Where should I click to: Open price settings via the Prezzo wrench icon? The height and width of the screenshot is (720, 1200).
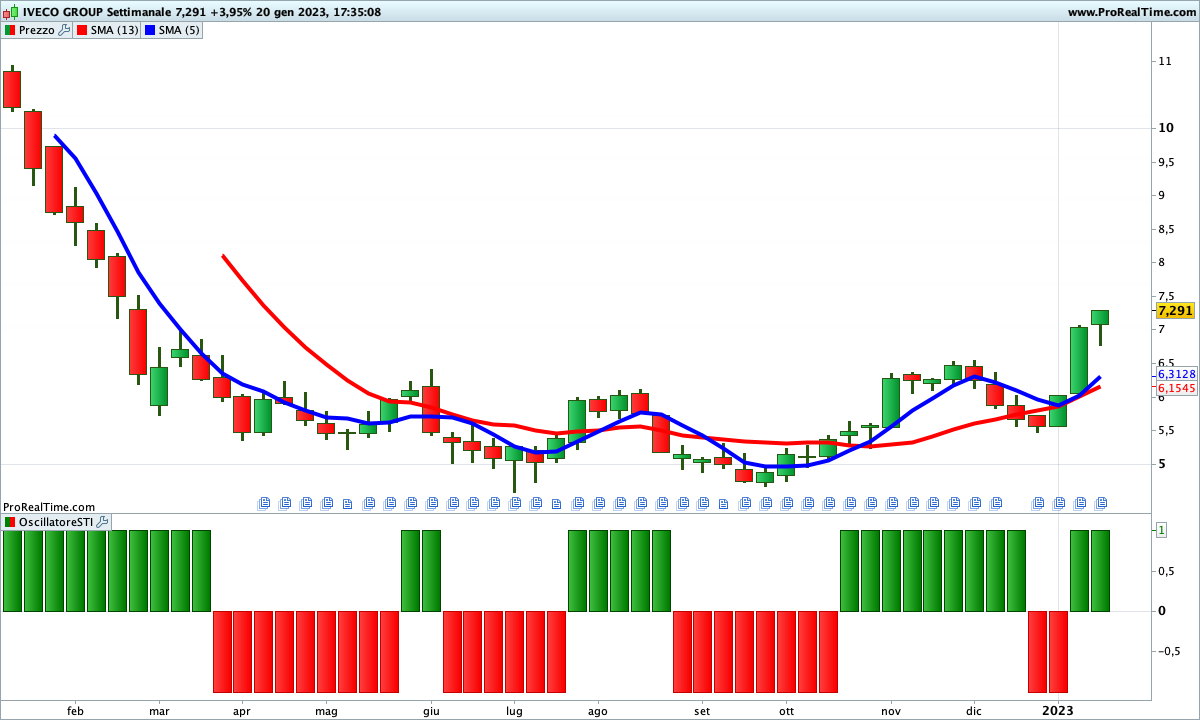(x=64, y=30)
